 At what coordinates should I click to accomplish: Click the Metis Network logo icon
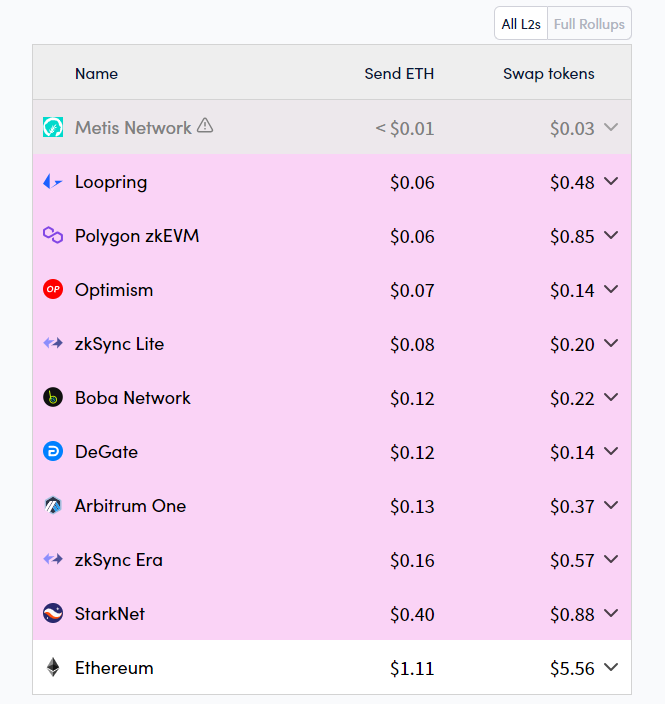click(x=53, y=128)
